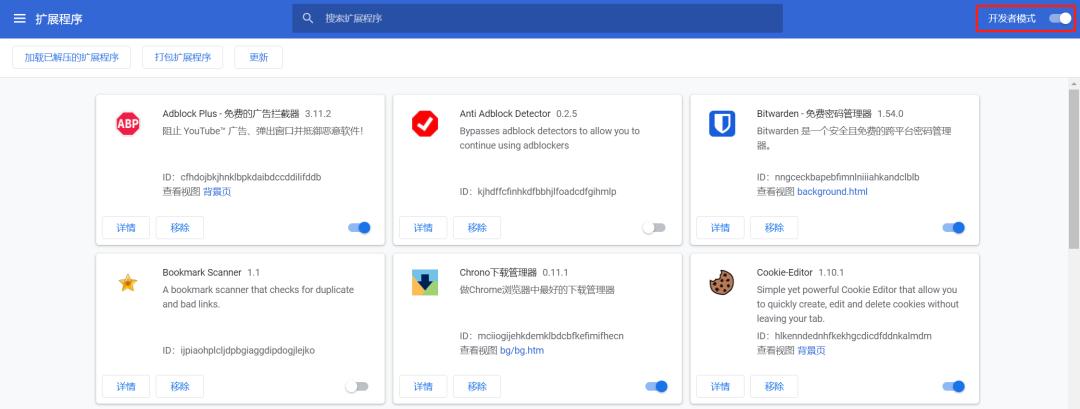
Task: Click Cookie-Editor extension ID text
Action: (x=844, y=336)
